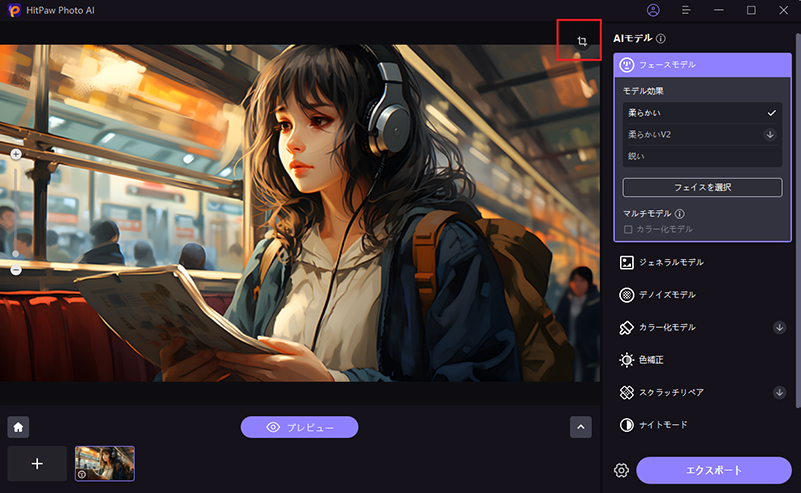Click the プレビュー button
801x493 pixels.
tap(299, 427)
